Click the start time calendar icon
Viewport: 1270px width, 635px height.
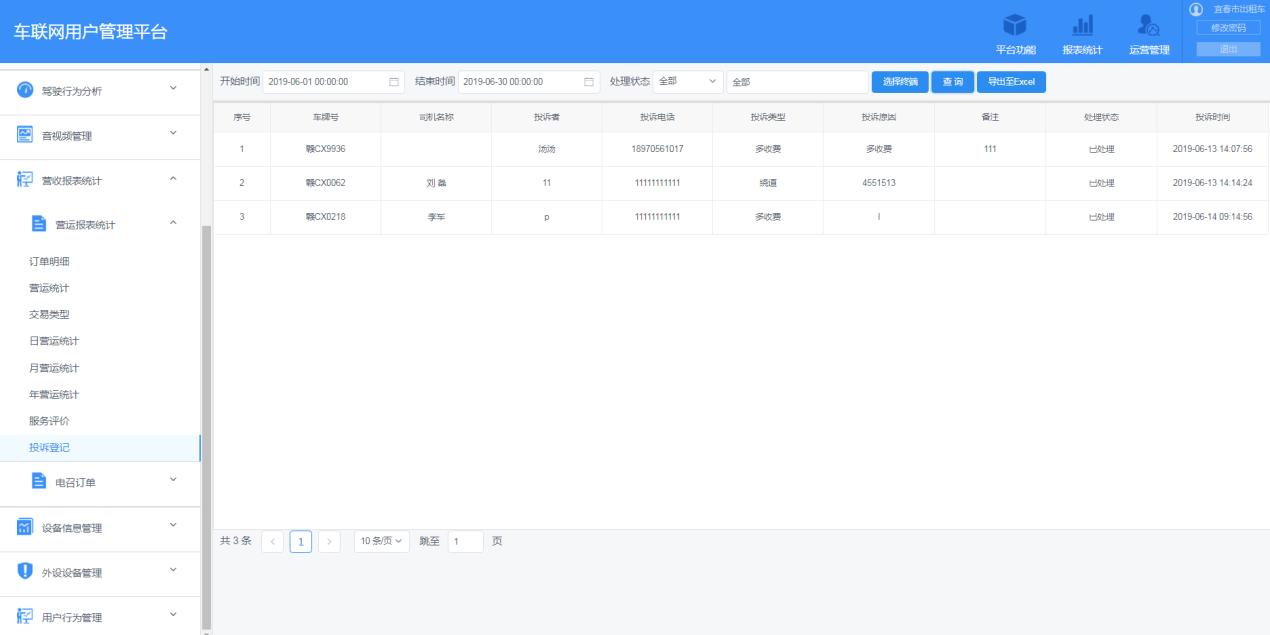(394, 82)
